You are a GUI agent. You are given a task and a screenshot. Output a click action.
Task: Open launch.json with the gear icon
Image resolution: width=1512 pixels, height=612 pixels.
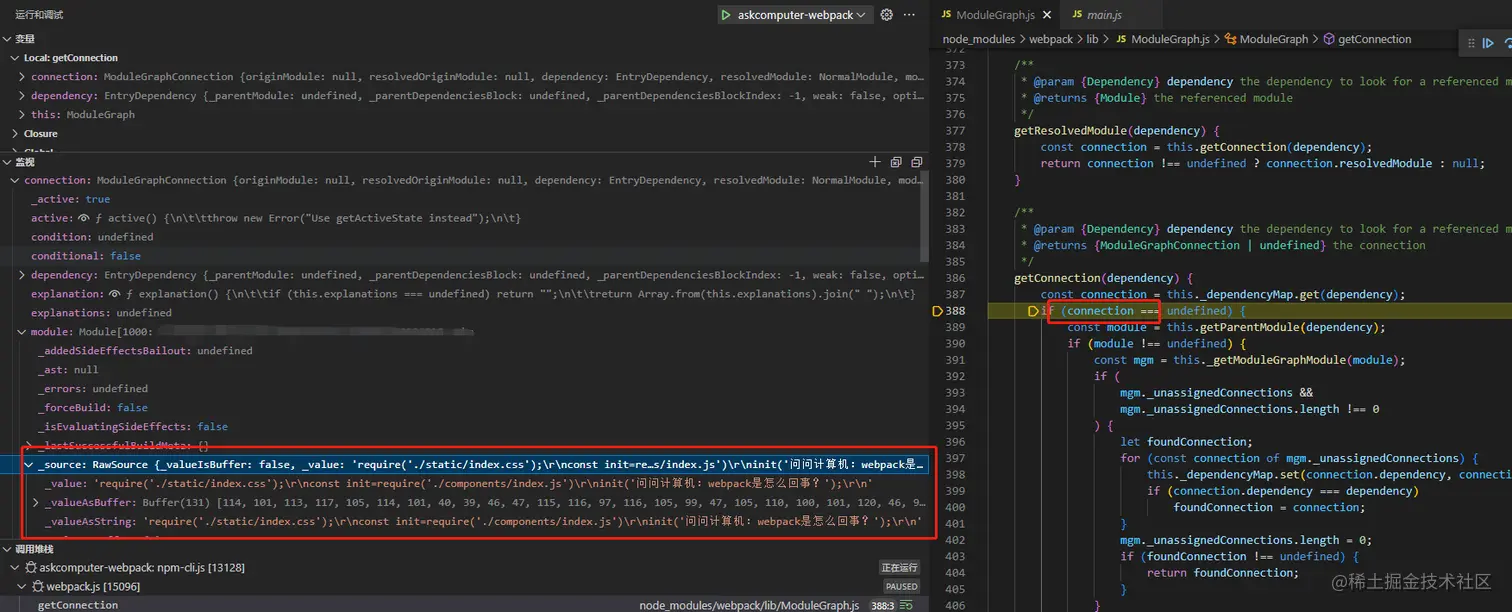tap(886, 15)
